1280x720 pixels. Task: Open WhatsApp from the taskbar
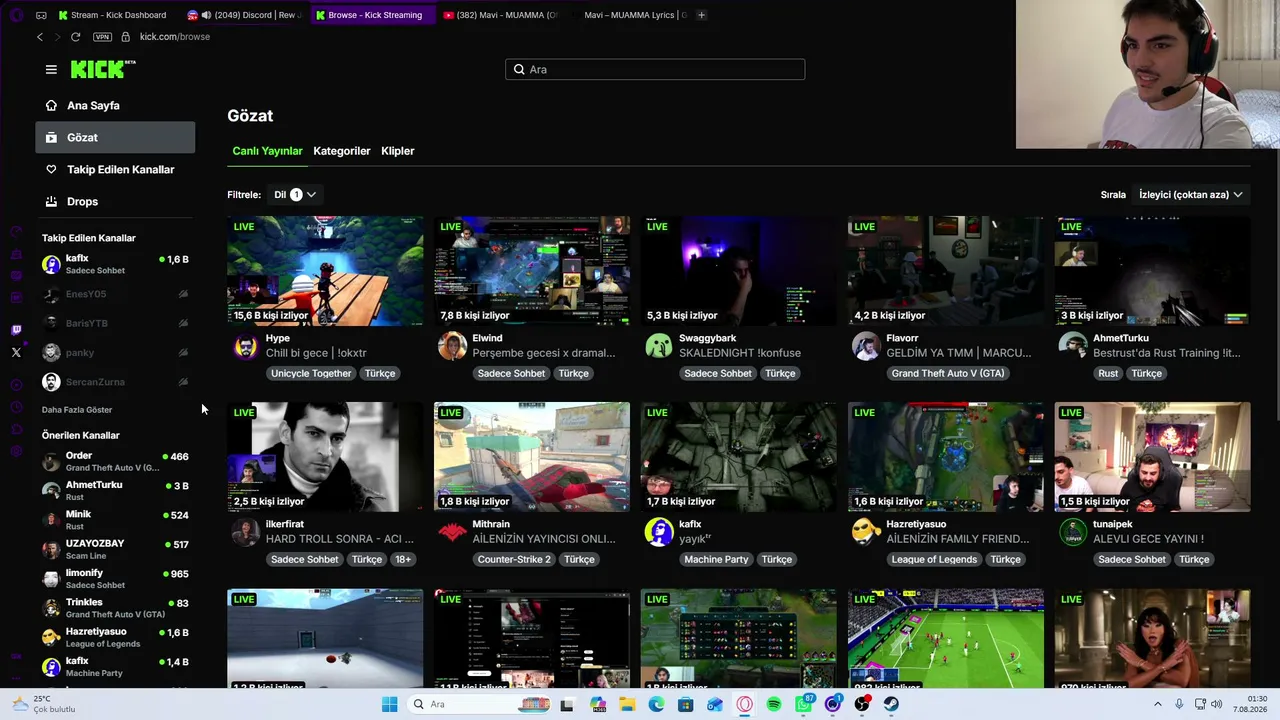804,704
